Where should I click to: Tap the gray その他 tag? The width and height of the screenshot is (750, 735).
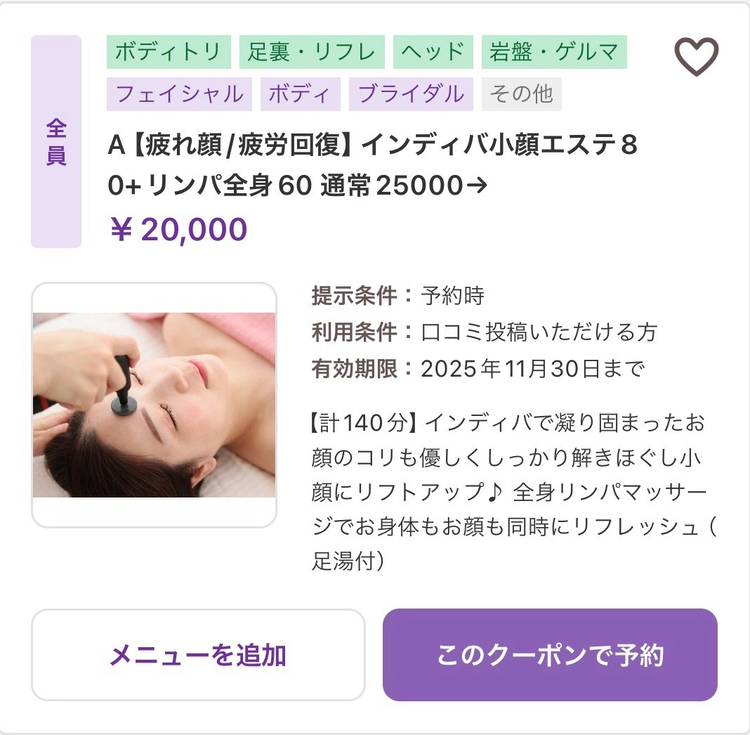[521, 94]
